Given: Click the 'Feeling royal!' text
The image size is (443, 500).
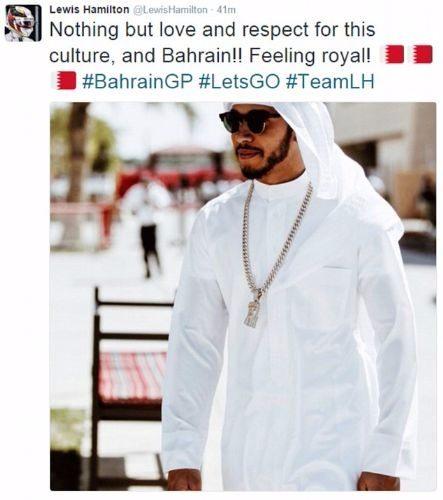Looking at the screenshot, I should pyautogui.click(x=310, y=56).
